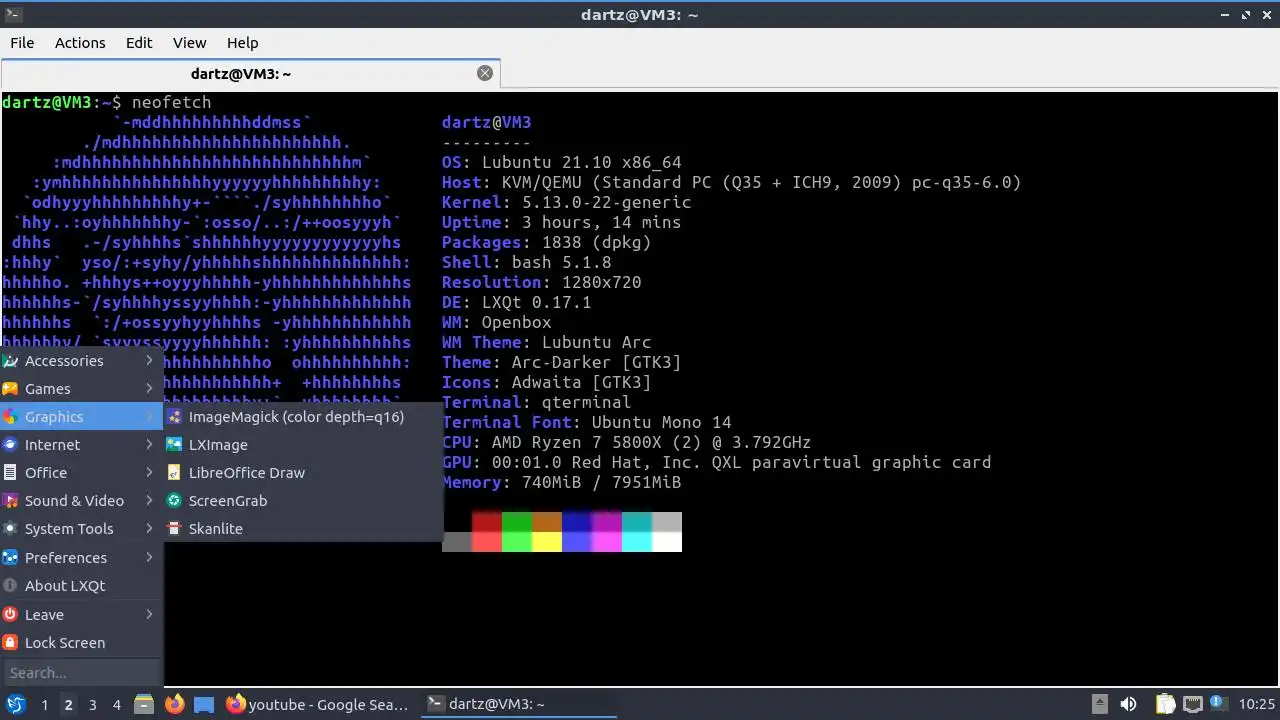Open the Help menu
Viewport: 1280px width, 720px height.
point(242,43)
